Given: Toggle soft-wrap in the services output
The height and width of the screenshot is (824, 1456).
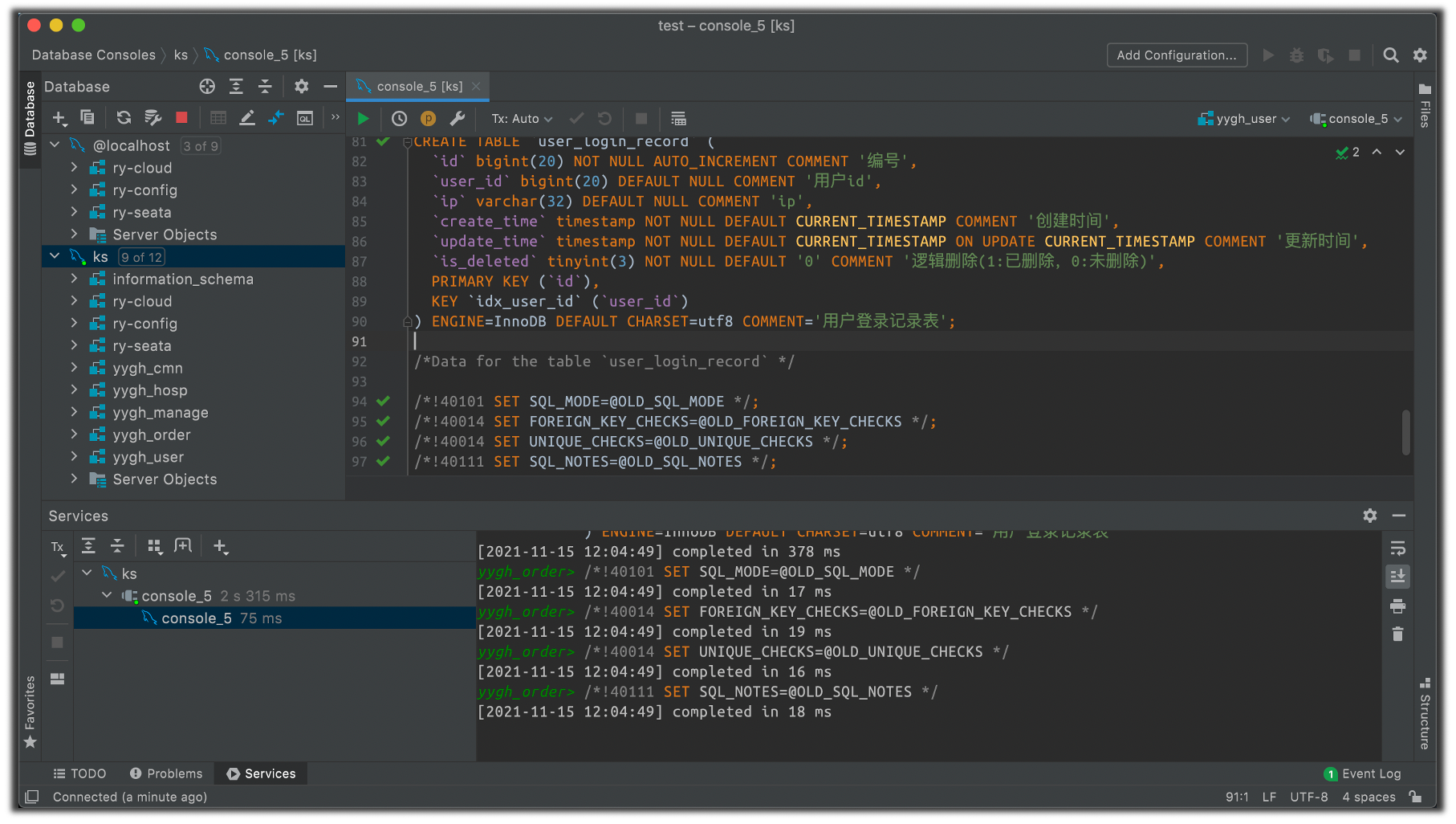Looking at the screenshot, I should tap(1397, 549).
